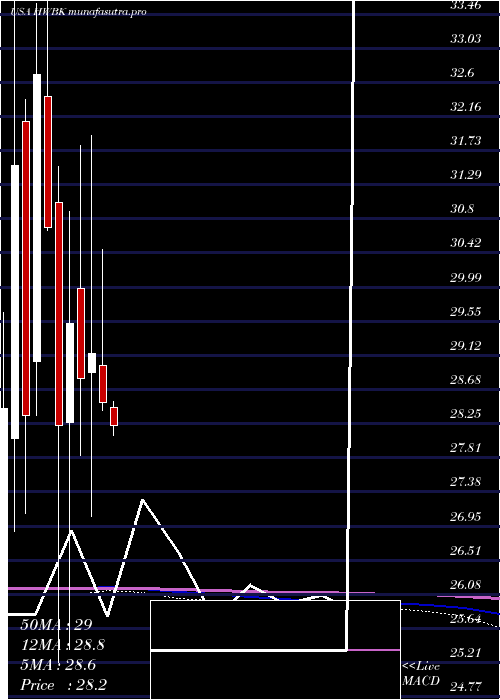Click the 31.29 price axis label
500x700 pixels.
point(466,175)
